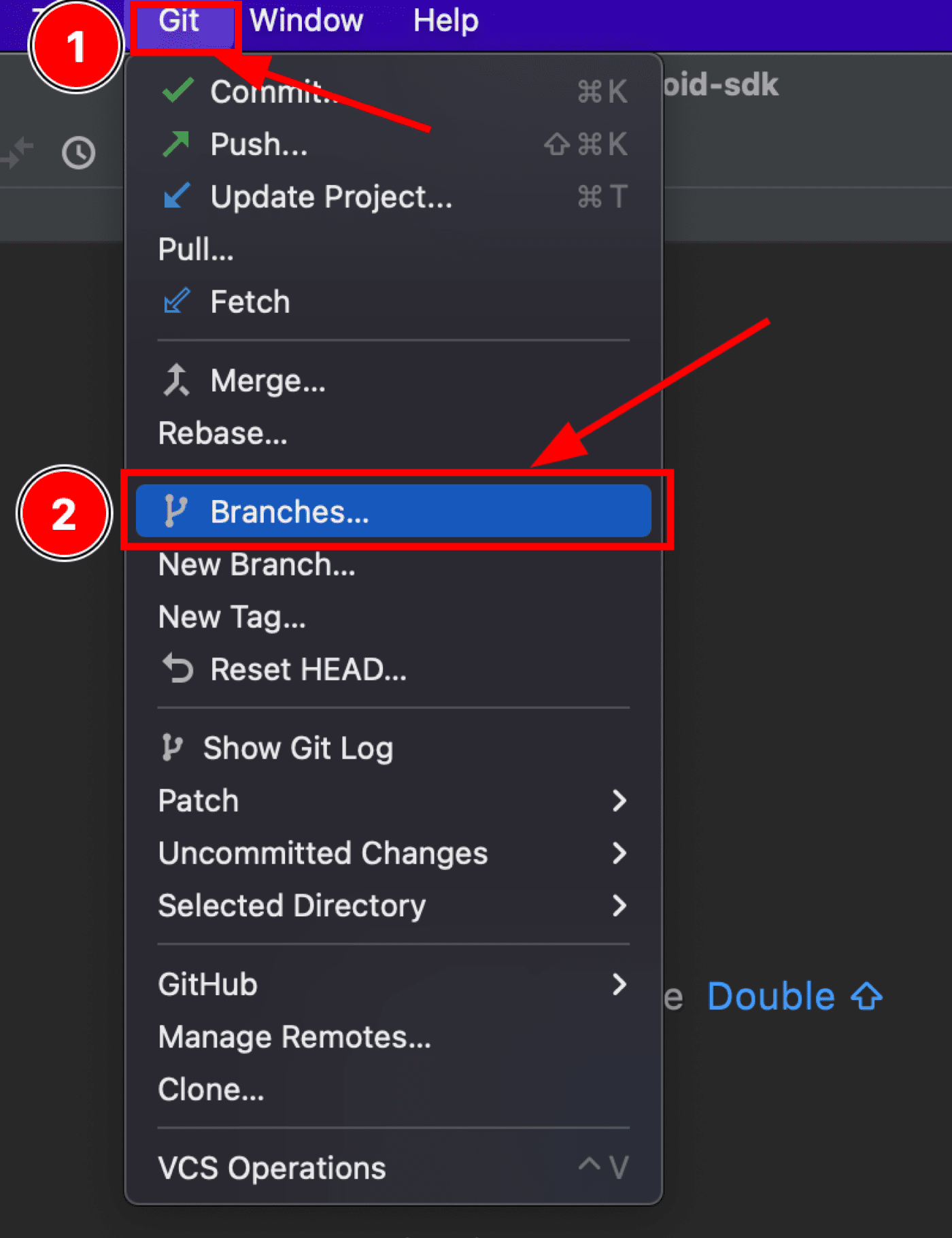
Task: Click the clock history icon in toolbar
Action: coord(79,152)
